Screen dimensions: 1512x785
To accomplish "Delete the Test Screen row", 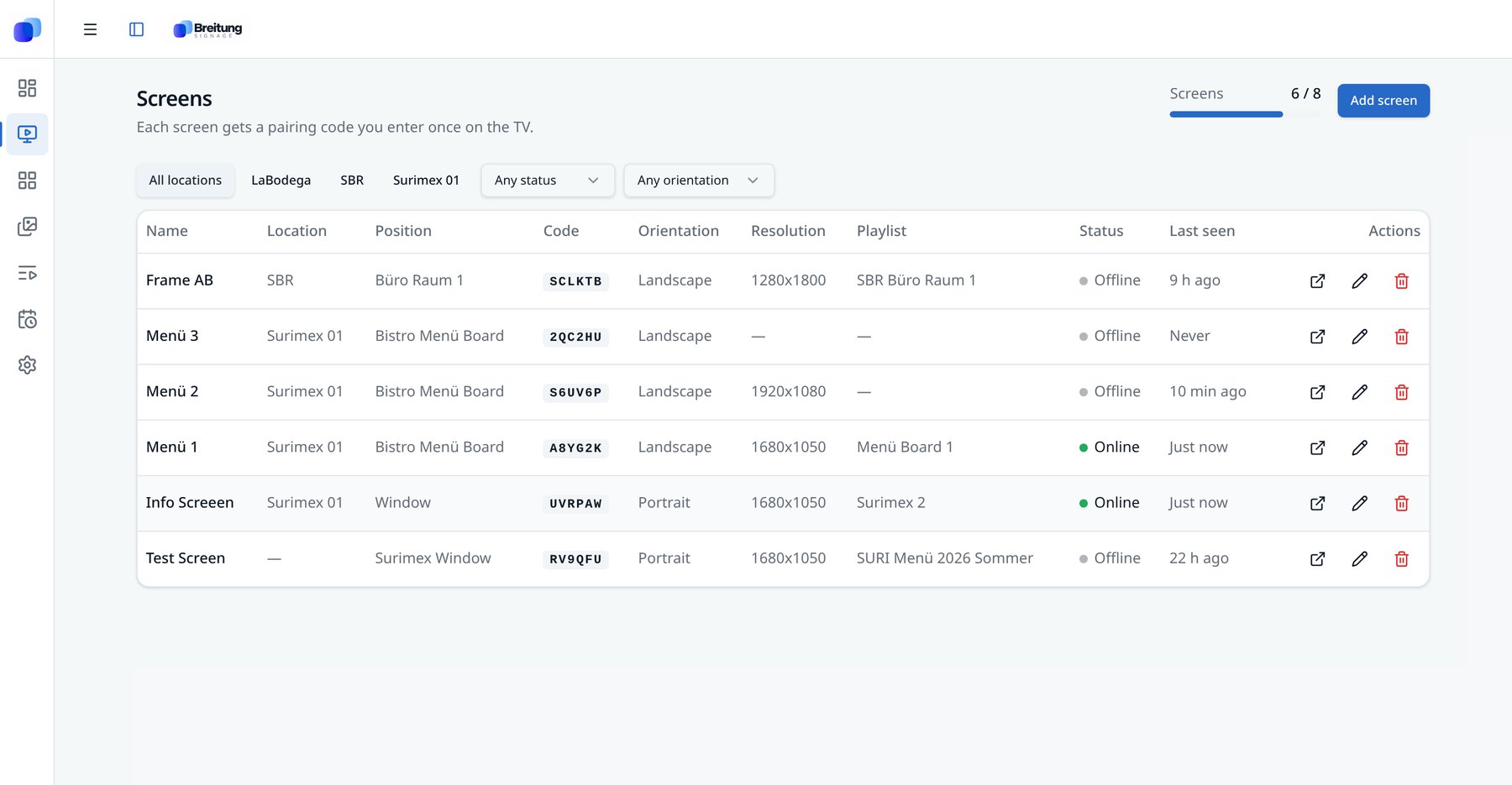I will click(x=1401, y=558).
